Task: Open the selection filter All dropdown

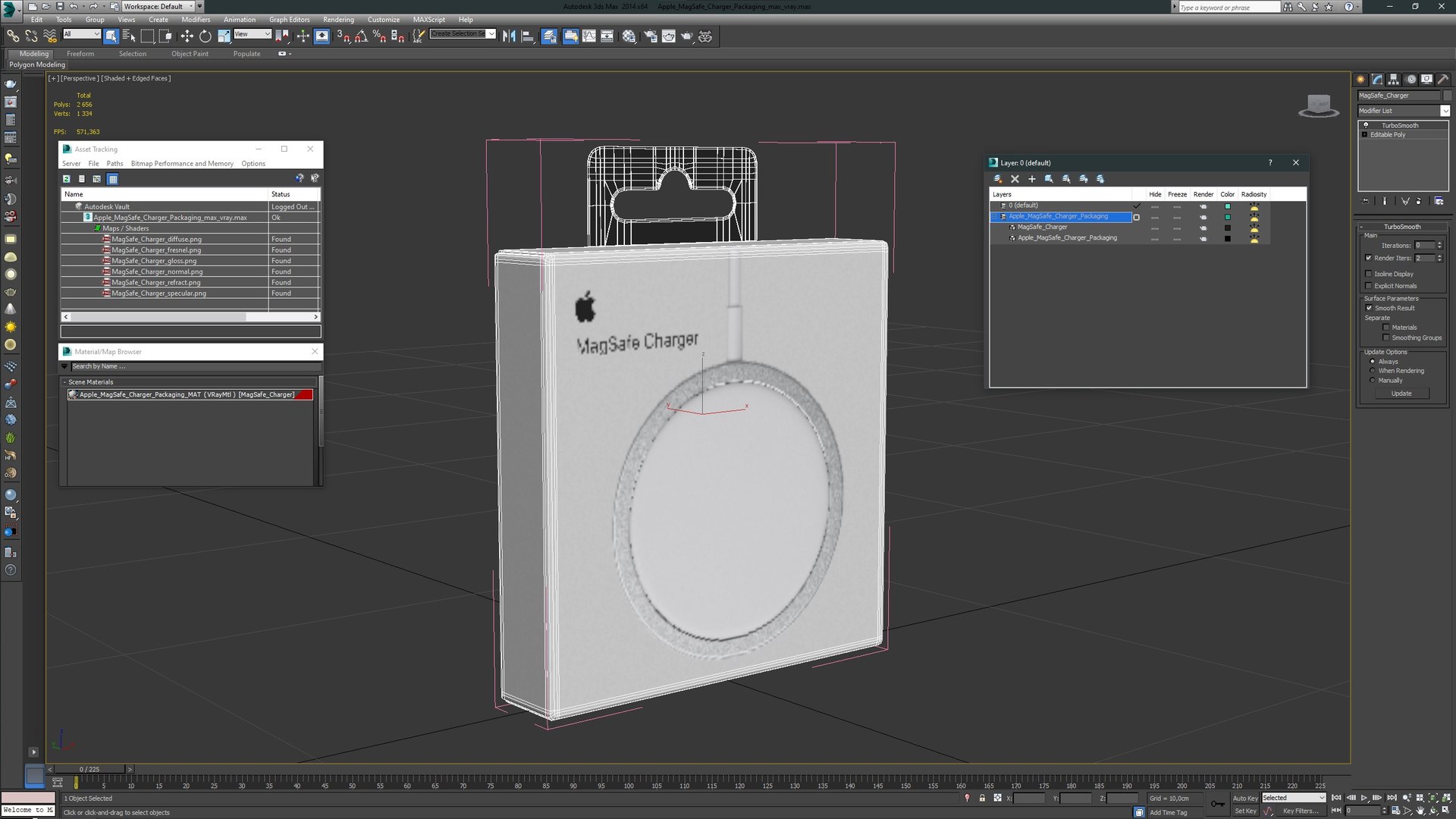Action: tap(81, 34)
